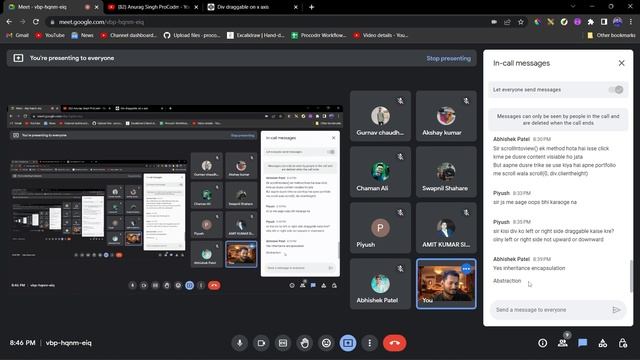Select Piyush participant tile

click(x=380, y=228)
